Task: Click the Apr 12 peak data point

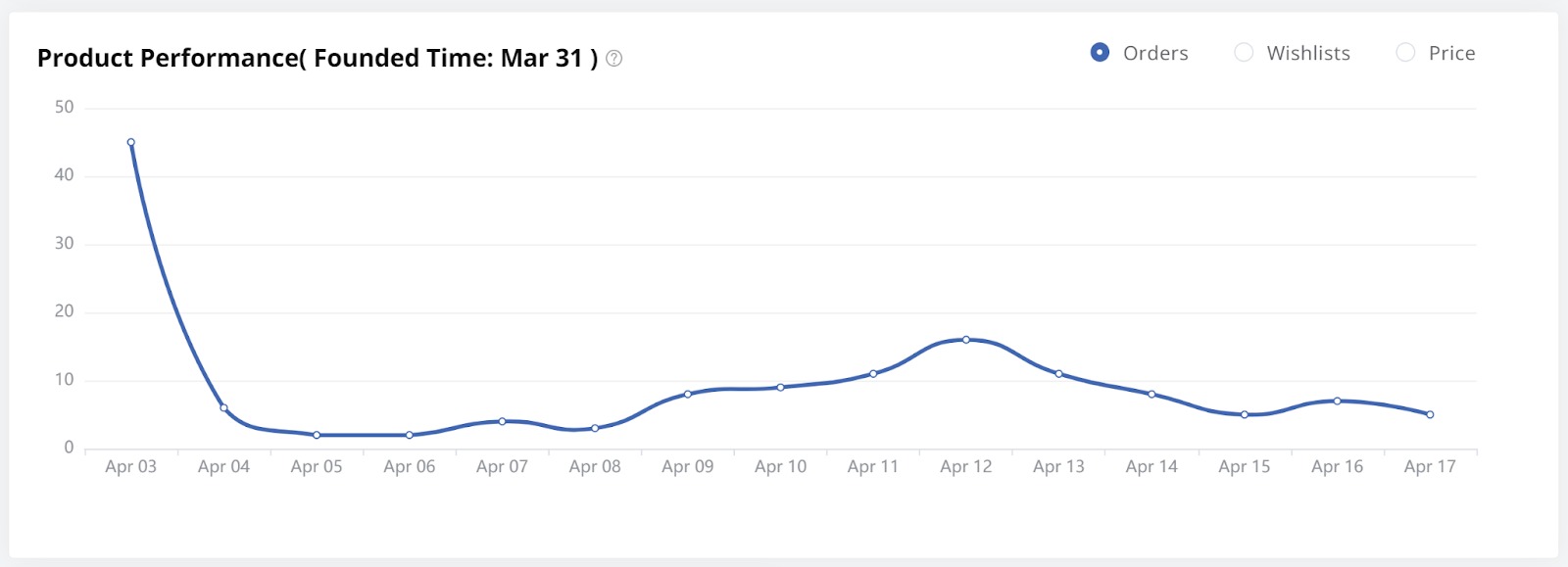Action: pyautogui.click(x=966, y=340)
